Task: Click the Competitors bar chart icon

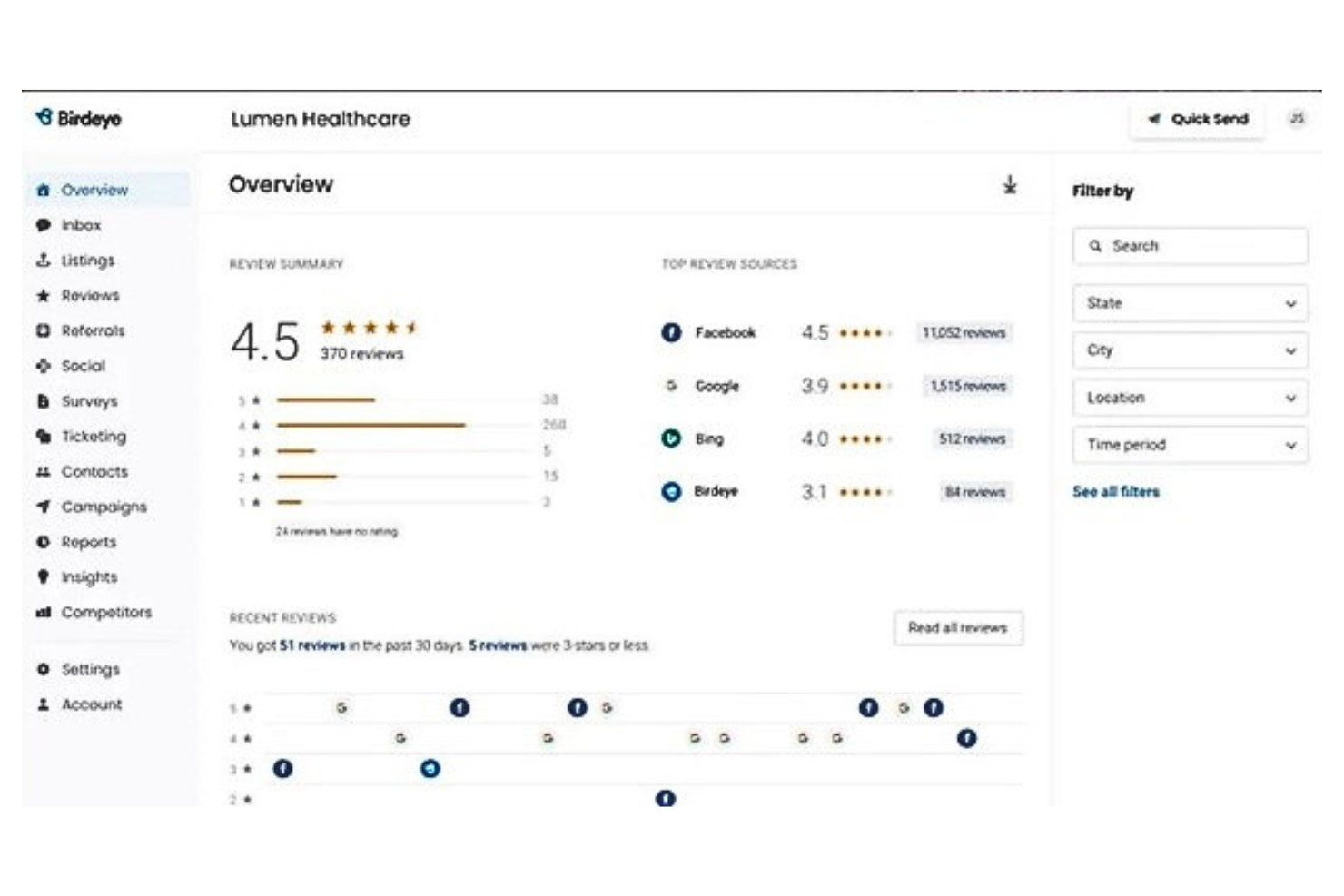Action: coord(43,612)
